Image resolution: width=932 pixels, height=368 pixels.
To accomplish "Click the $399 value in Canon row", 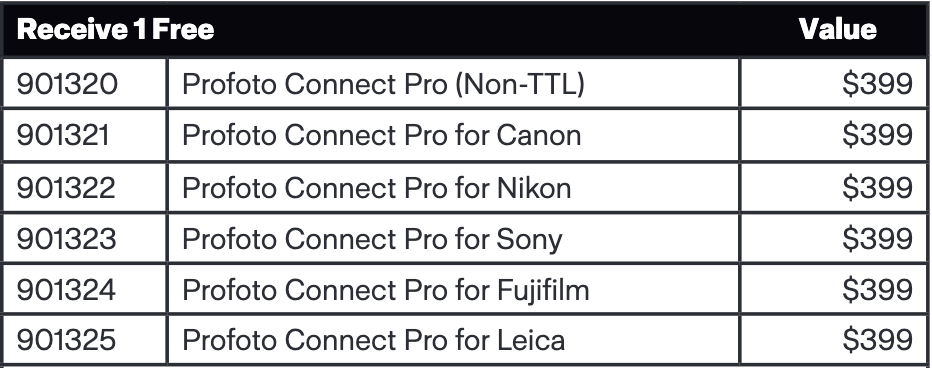I will (877, 135).
